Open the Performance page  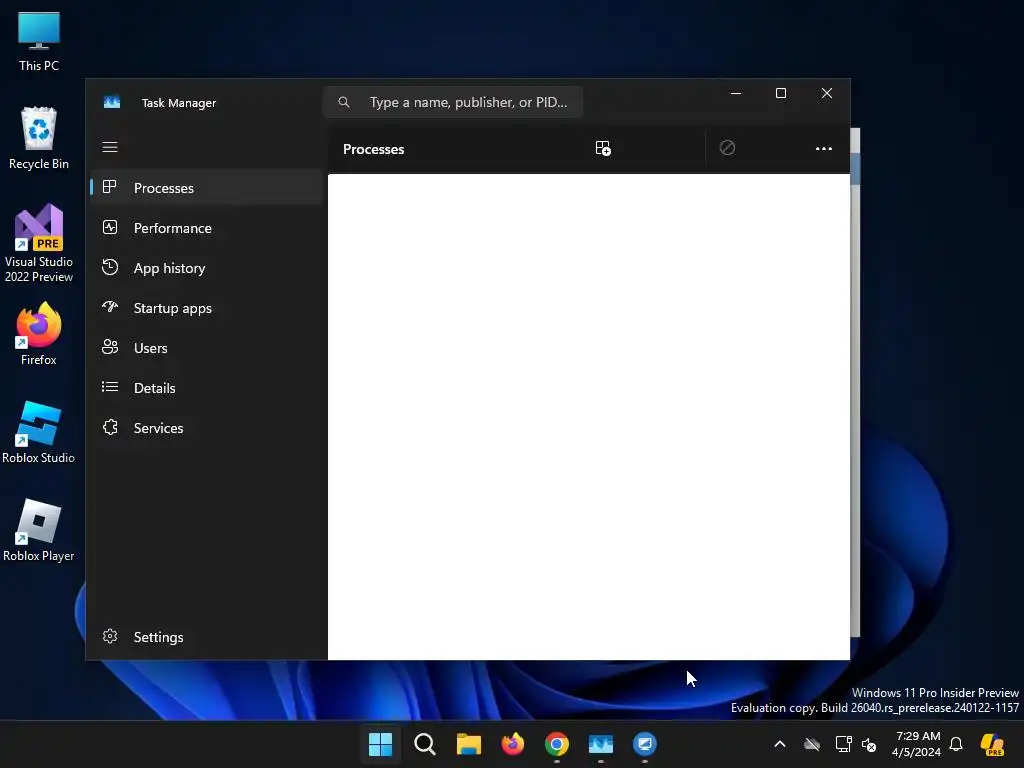click(206, 228)
